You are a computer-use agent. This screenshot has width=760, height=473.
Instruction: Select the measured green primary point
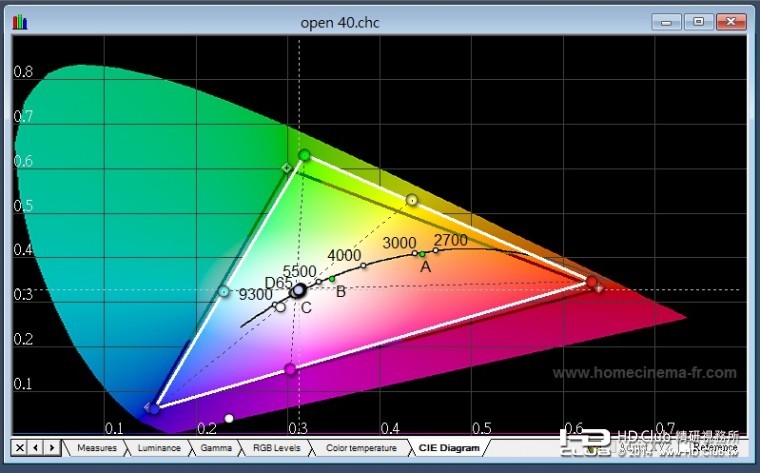[304, 155]
